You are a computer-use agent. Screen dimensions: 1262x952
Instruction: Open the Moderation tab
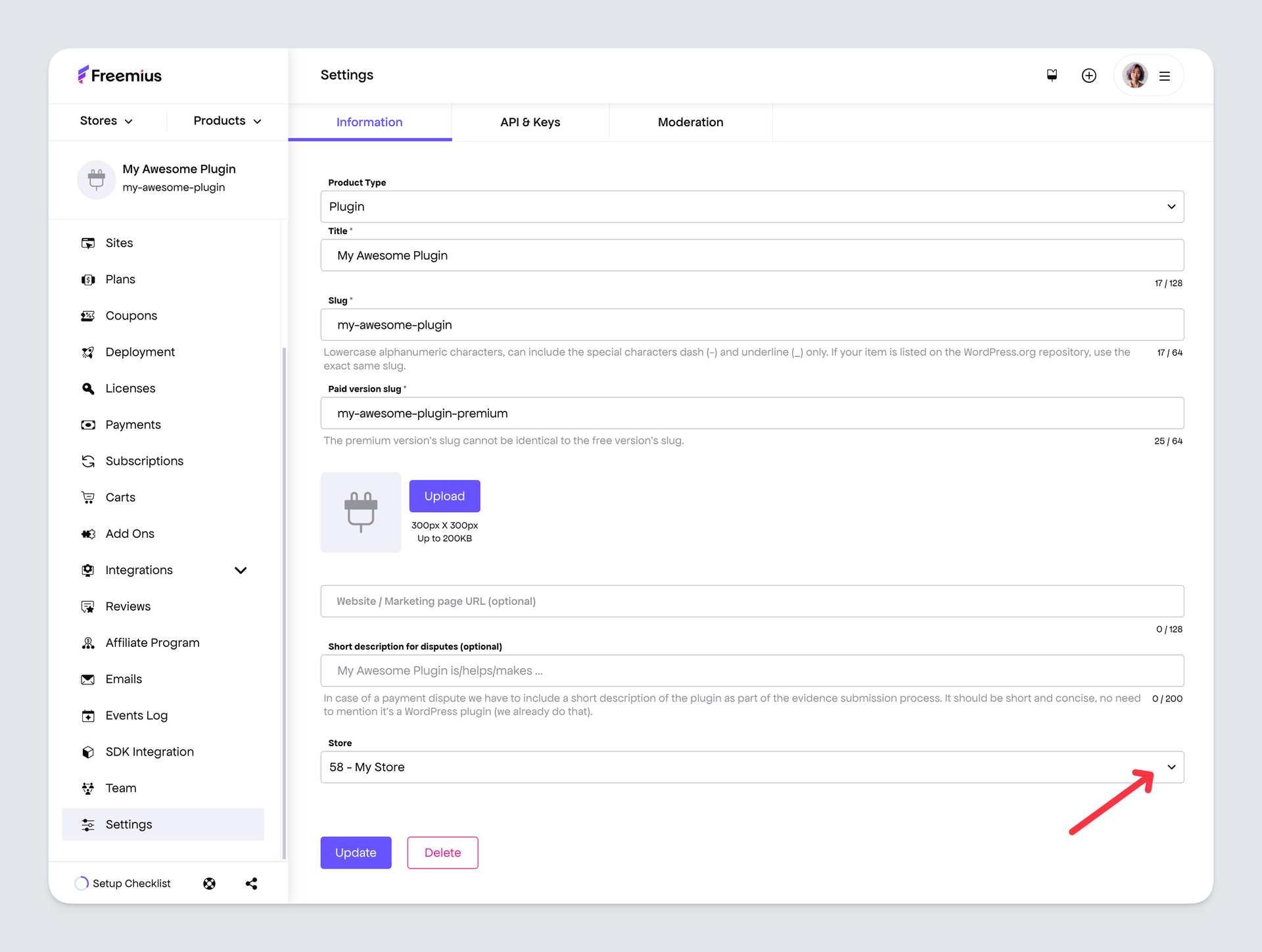click(690, 122)
